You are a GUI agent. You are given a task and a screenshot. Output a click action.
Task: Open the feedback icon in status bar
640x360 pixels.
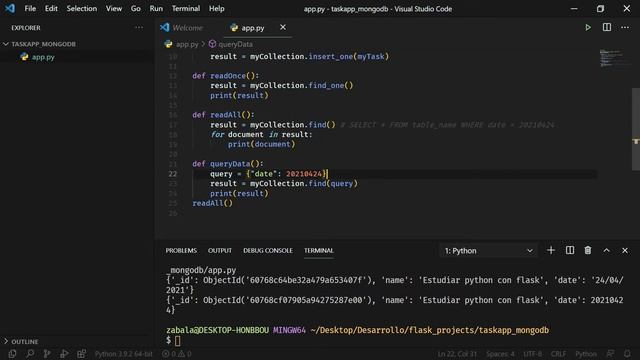pyautogui.click(x=610, y=354)
